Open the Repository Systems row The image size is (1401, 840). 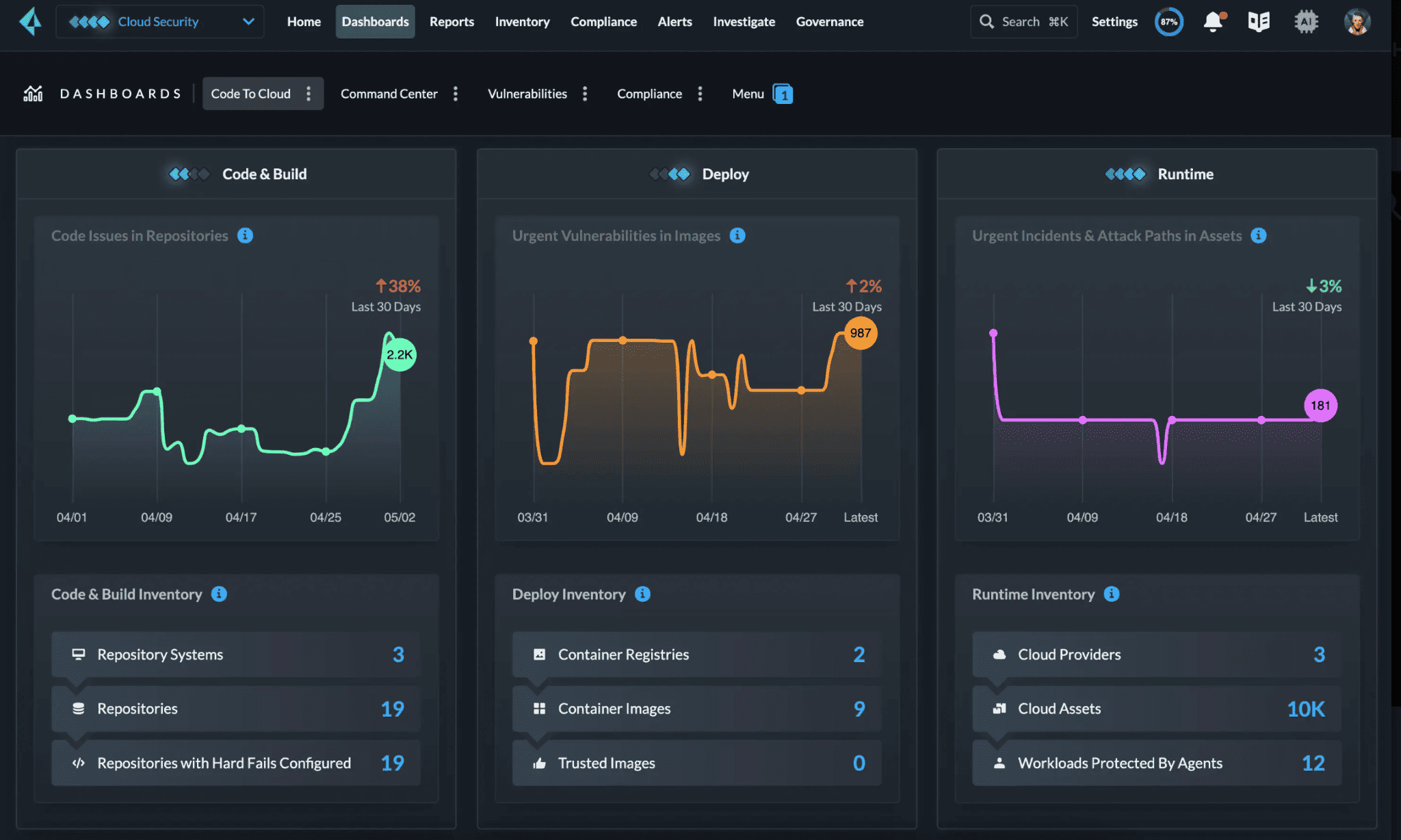point(236,655)
